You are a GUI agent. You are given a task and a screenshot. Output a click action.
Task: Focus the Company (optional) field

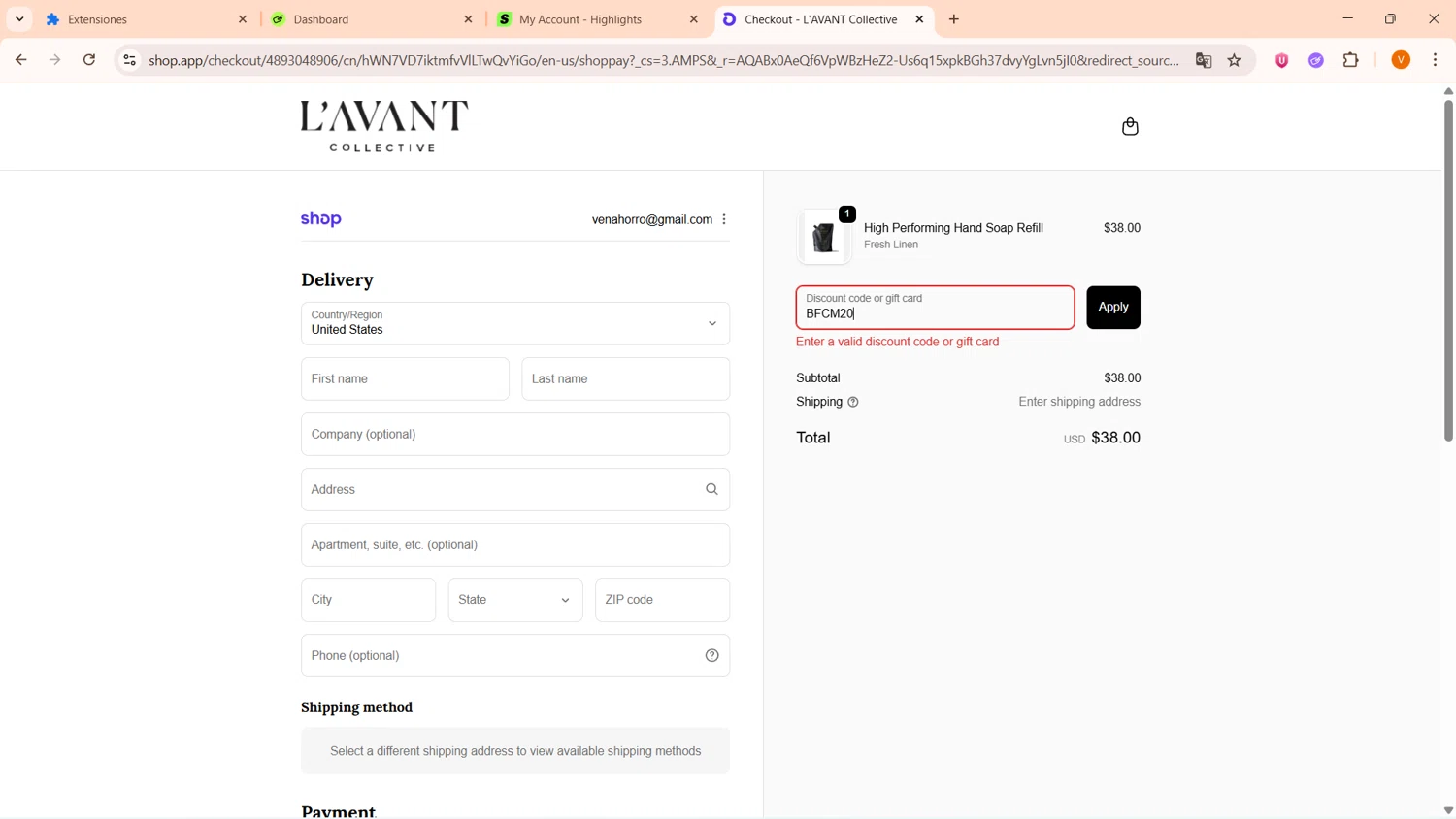point(515,434)
